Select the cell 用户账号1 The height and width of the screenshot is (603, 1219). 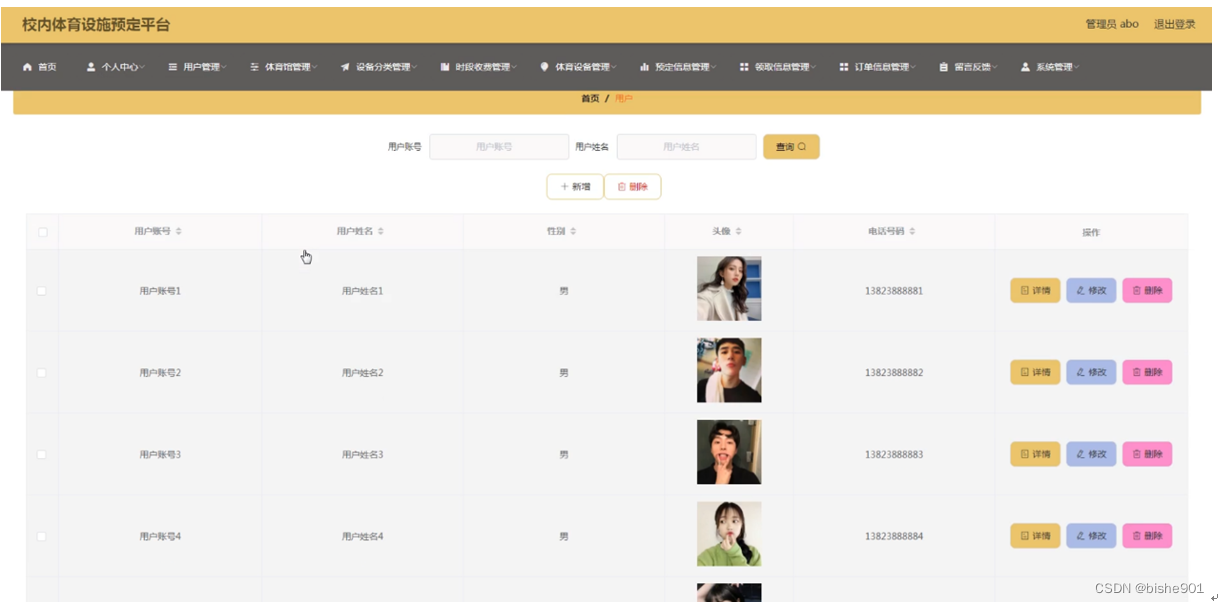160,291
